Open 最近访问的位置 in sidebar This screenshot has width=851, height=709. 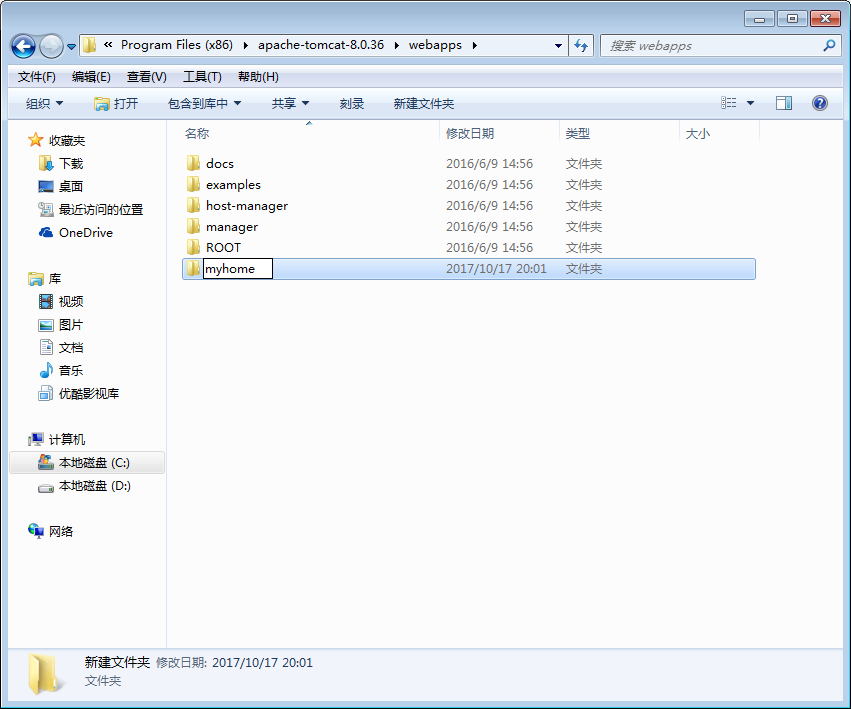coord(90,210)
